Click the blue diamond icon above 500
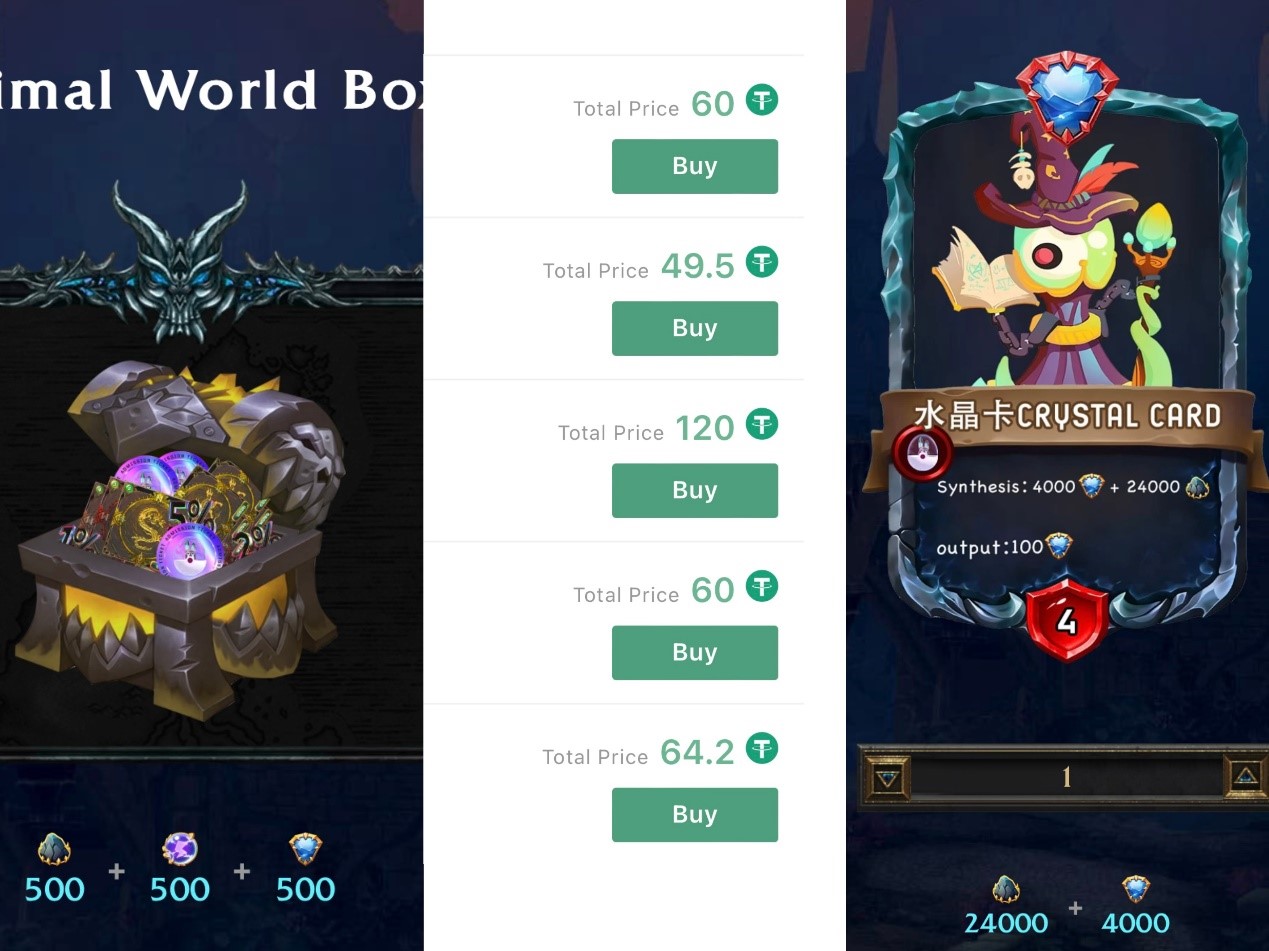Viewport: 1269px width, 951px height. 306,849
